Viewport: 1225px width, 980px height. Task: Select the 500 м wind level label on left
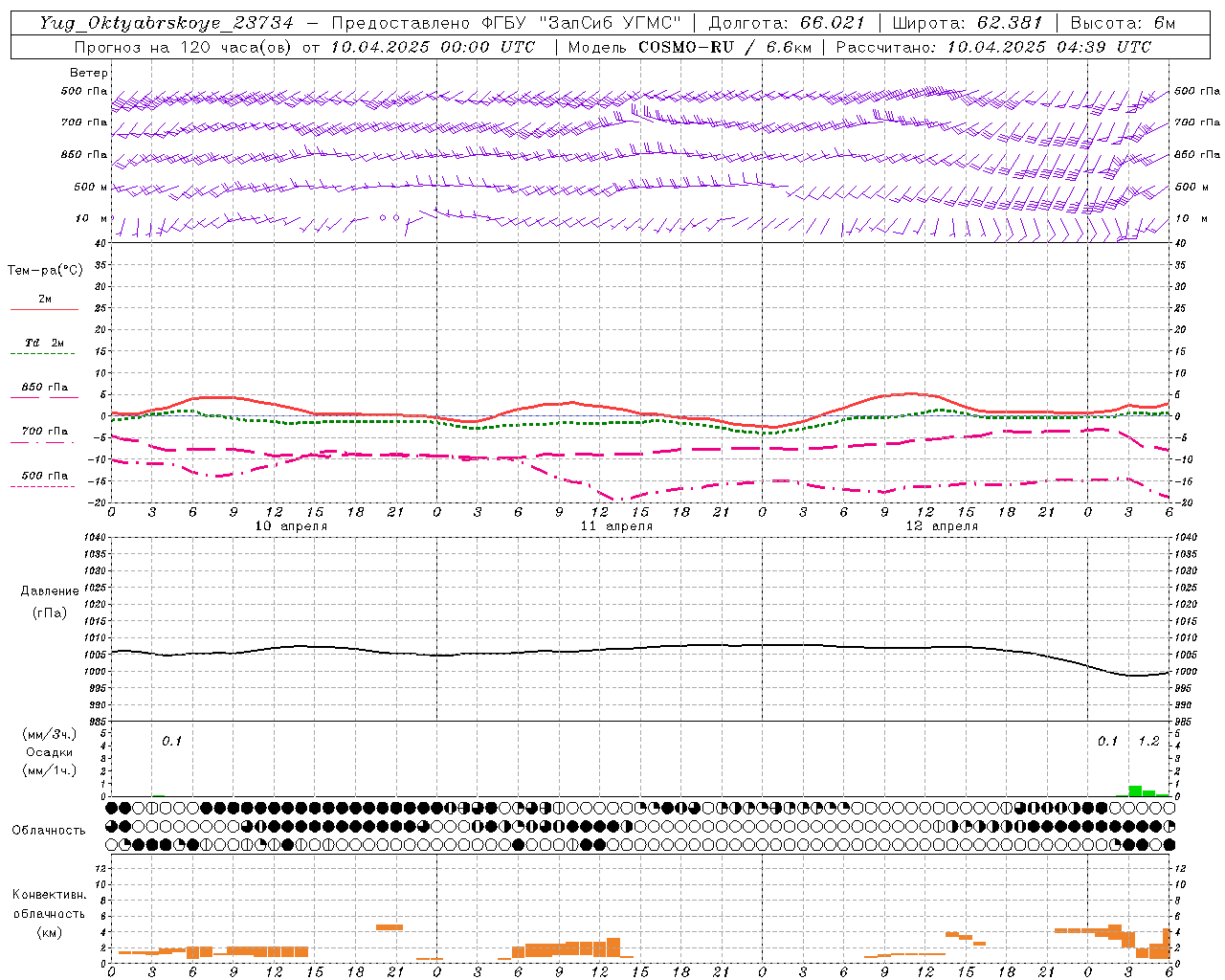91,187
